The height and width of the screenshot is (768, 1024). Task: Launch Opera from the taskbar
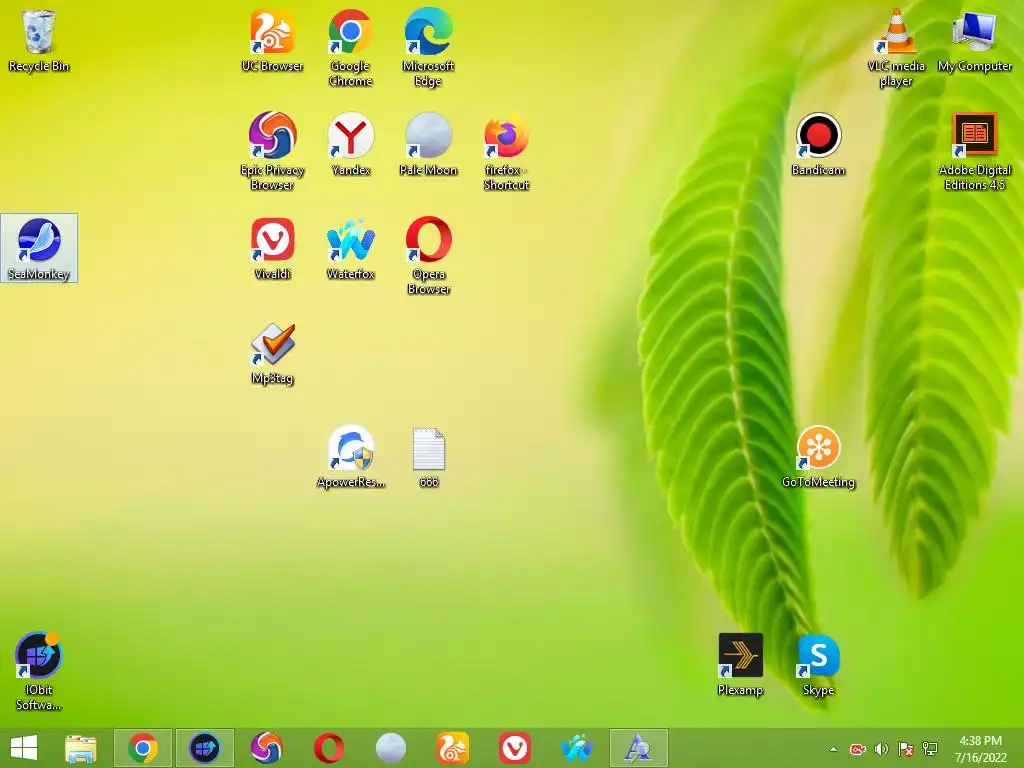[x=328, y=748]
